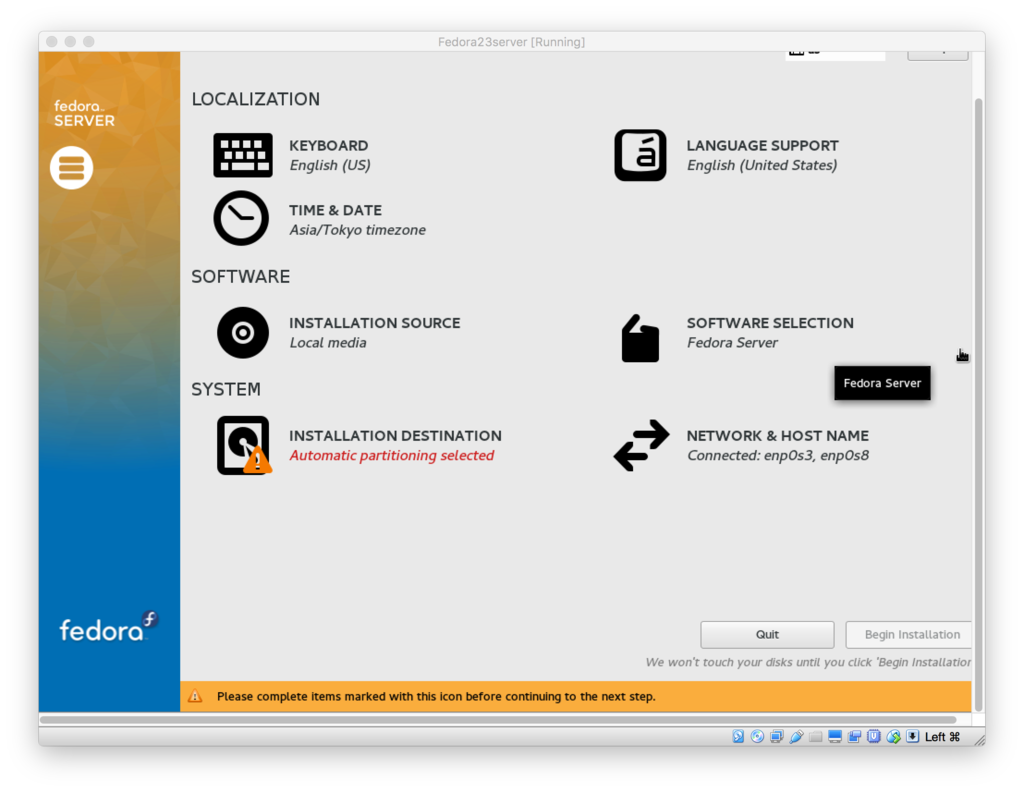Click the VirtualBox keyboard capture arrow icon
This screenshot has height=792, width=1024.
point(912,737)
